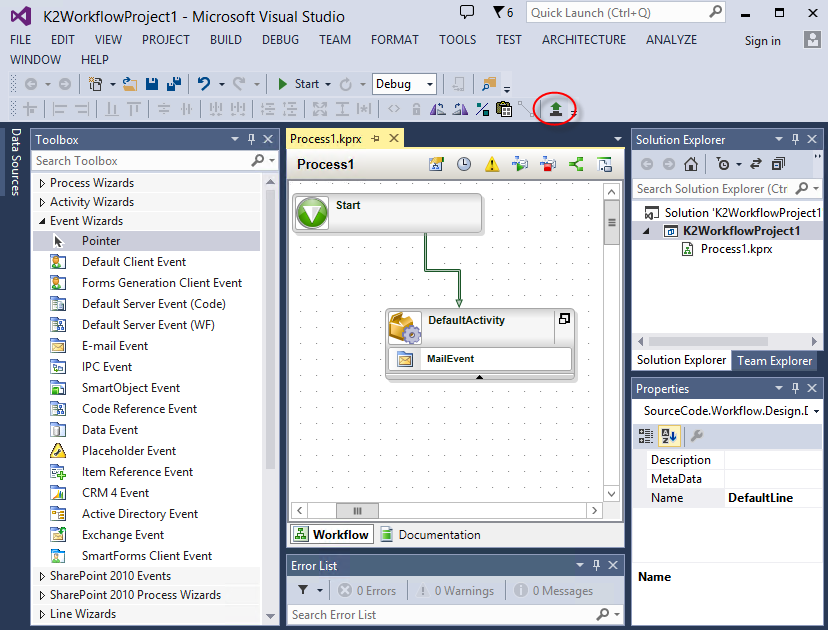The width and height of the screenshot is (828, 630).
Task: Expand the SharePoint 2010 Events group
Action: tap(42, 576)
